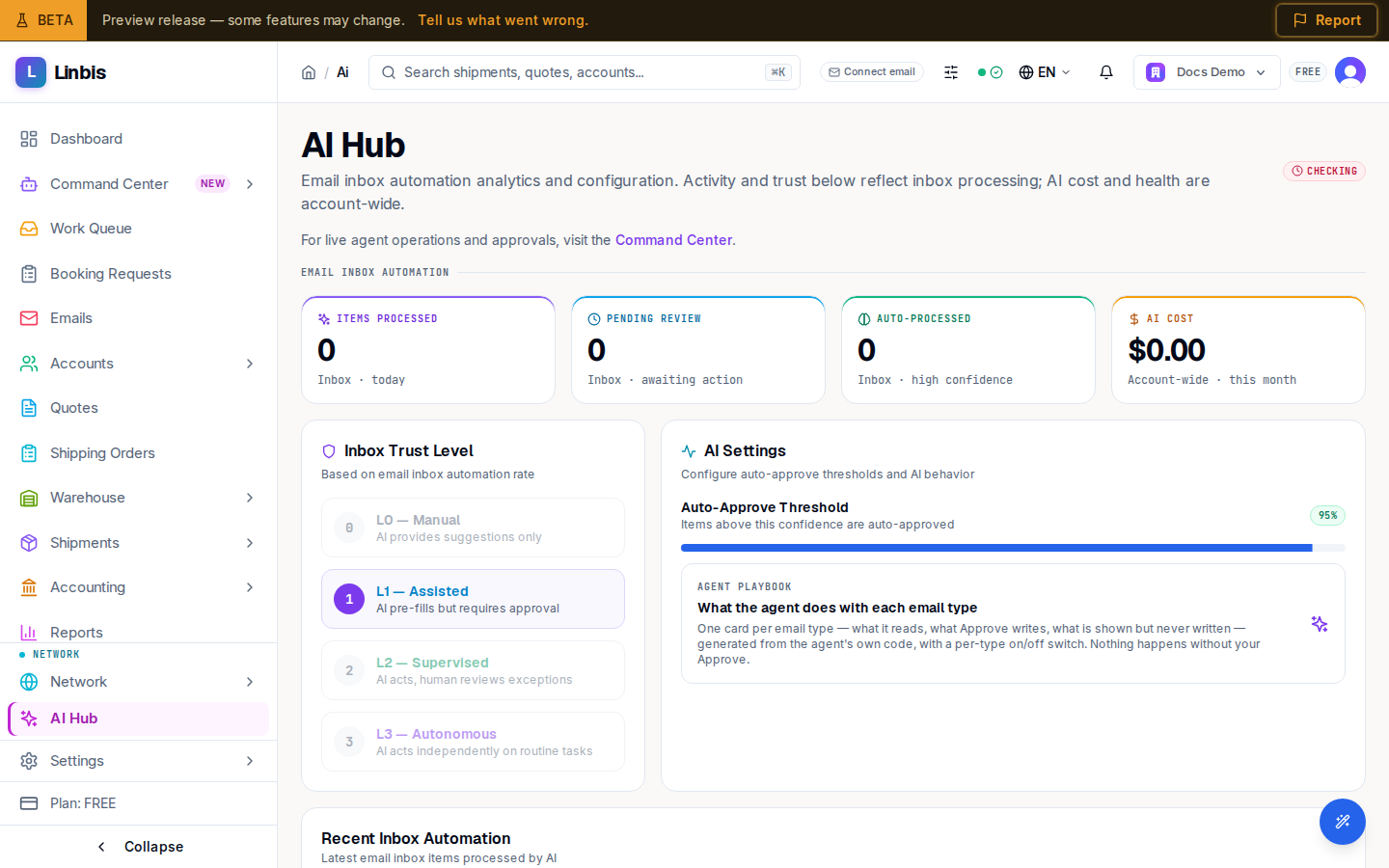Click the Ai breadcrumb
This screenshot has height=868, width=1389.
coord(342,72)
